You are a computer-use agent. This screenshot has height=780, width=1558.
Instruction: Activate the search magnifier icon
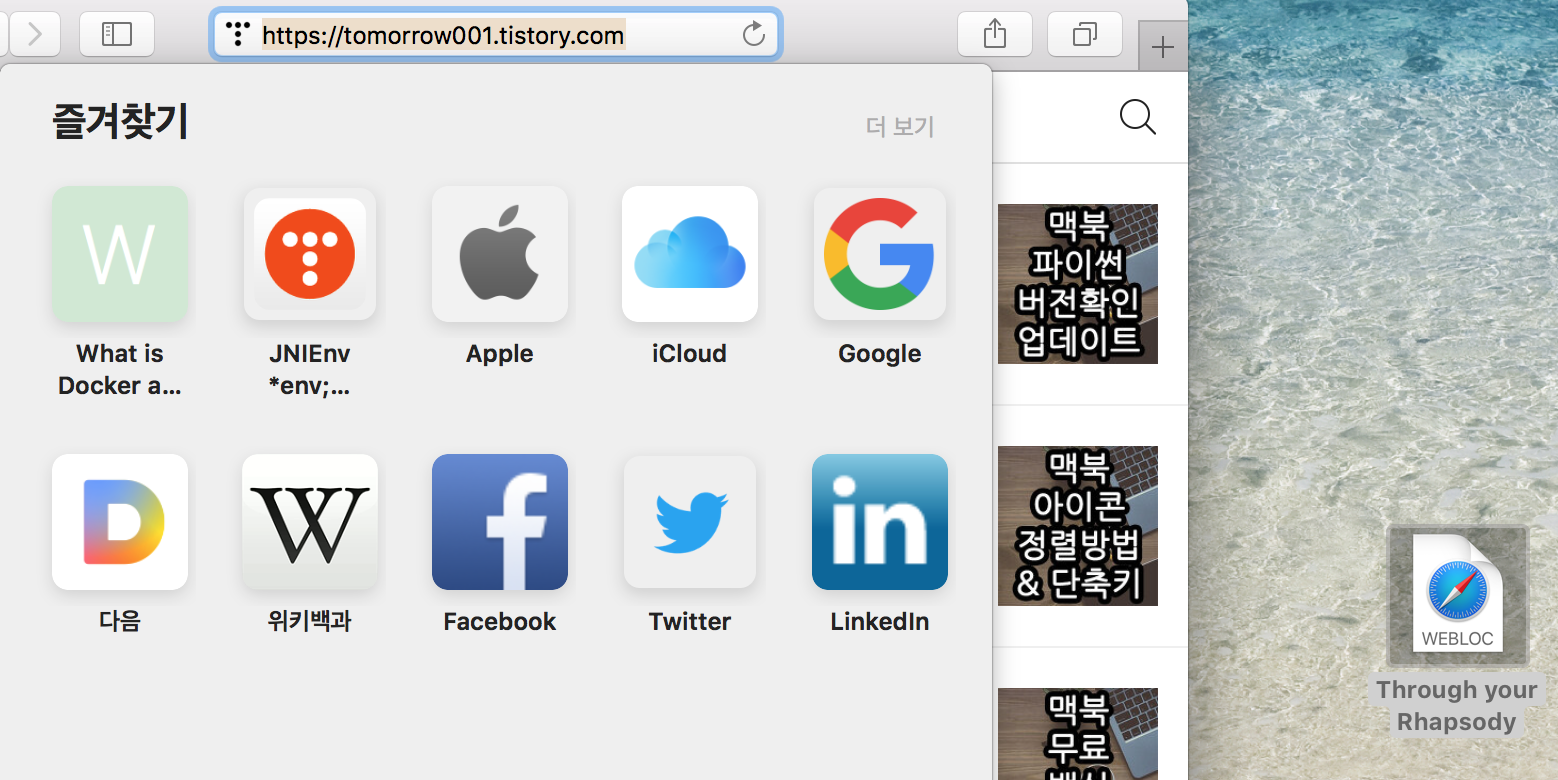[1137, 117]
